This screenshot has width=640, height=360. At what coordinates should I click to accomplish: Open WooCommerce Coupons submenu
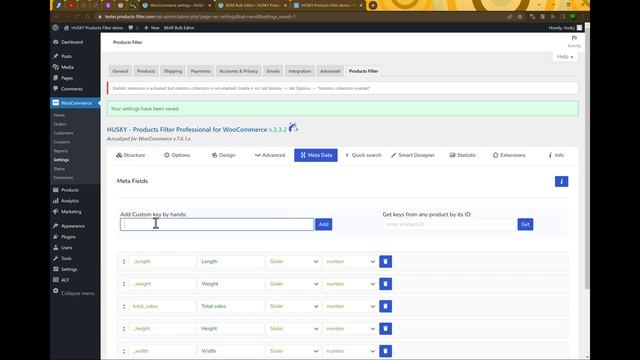point(62,142)
